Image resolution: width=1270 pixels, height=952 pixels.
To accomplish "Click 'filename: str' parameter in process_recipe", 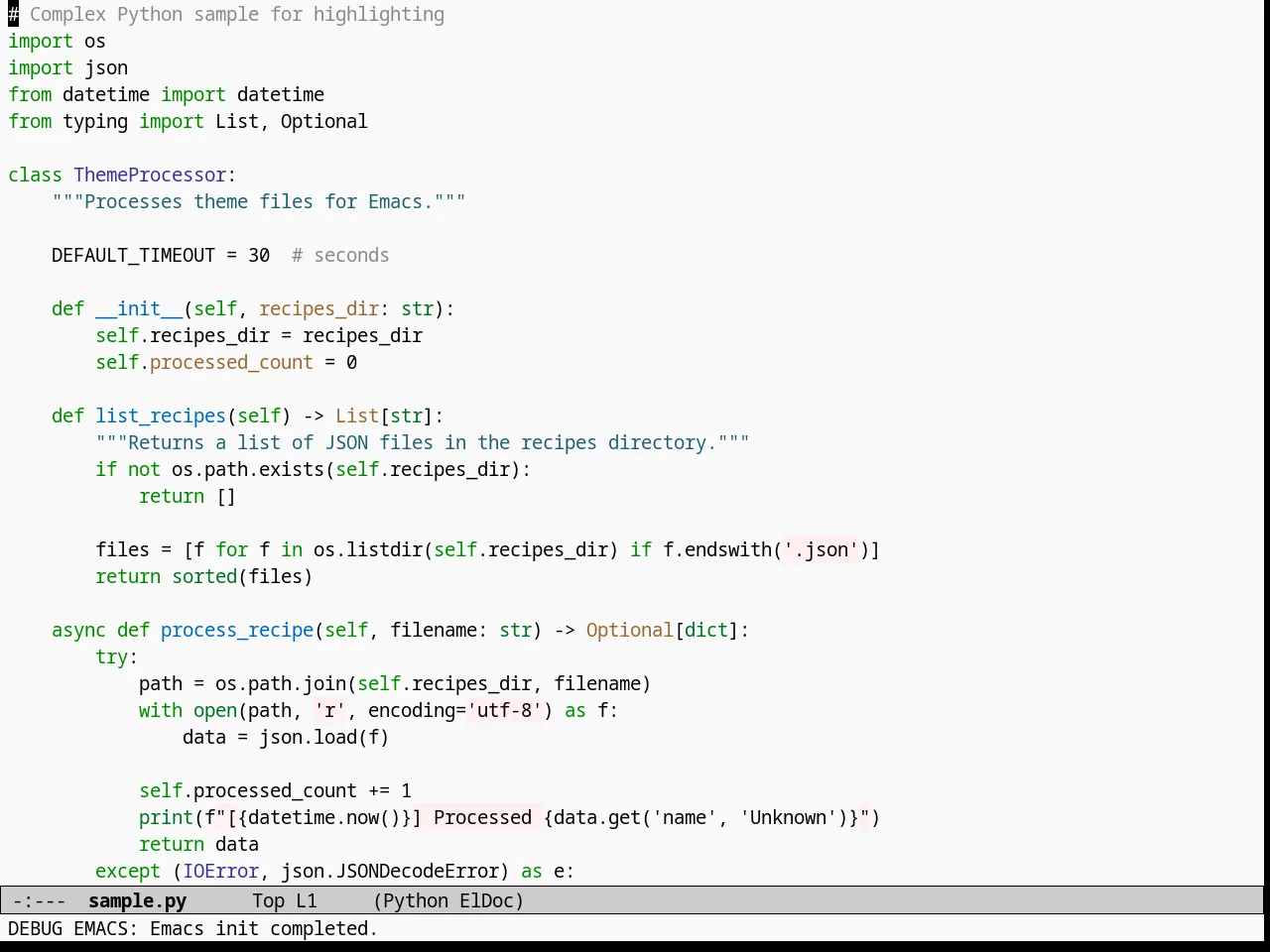I will (x=460, y=630).
